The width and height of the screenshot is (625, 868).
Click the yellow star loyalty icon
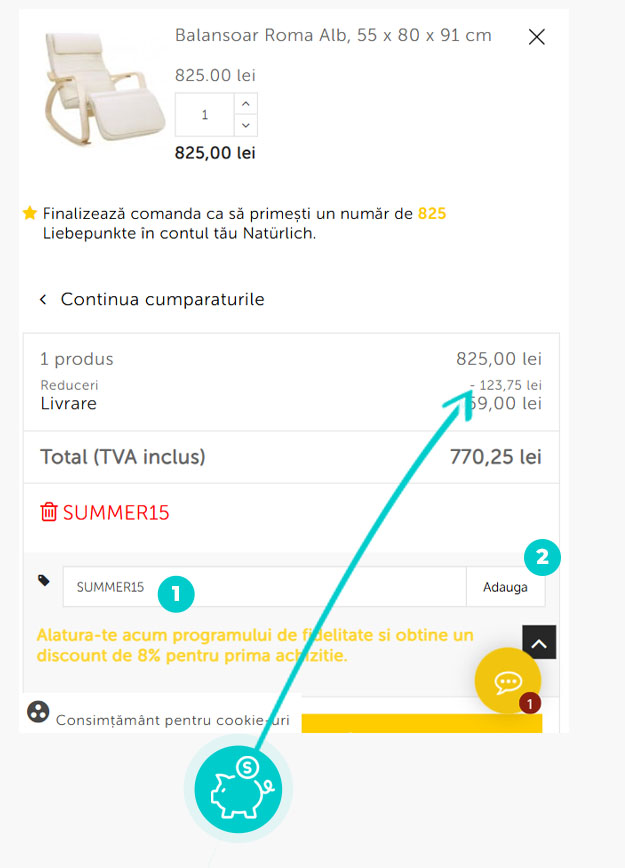30,213
